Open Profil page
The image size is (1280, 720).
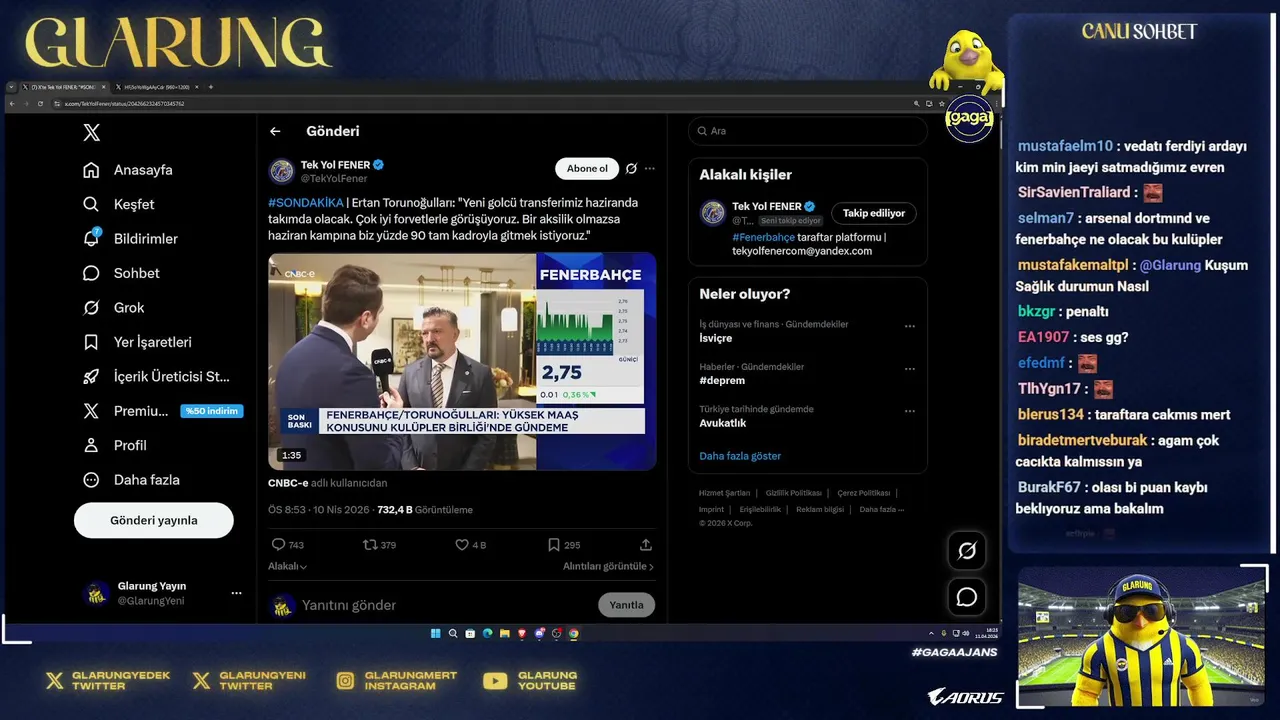point(115,445)
